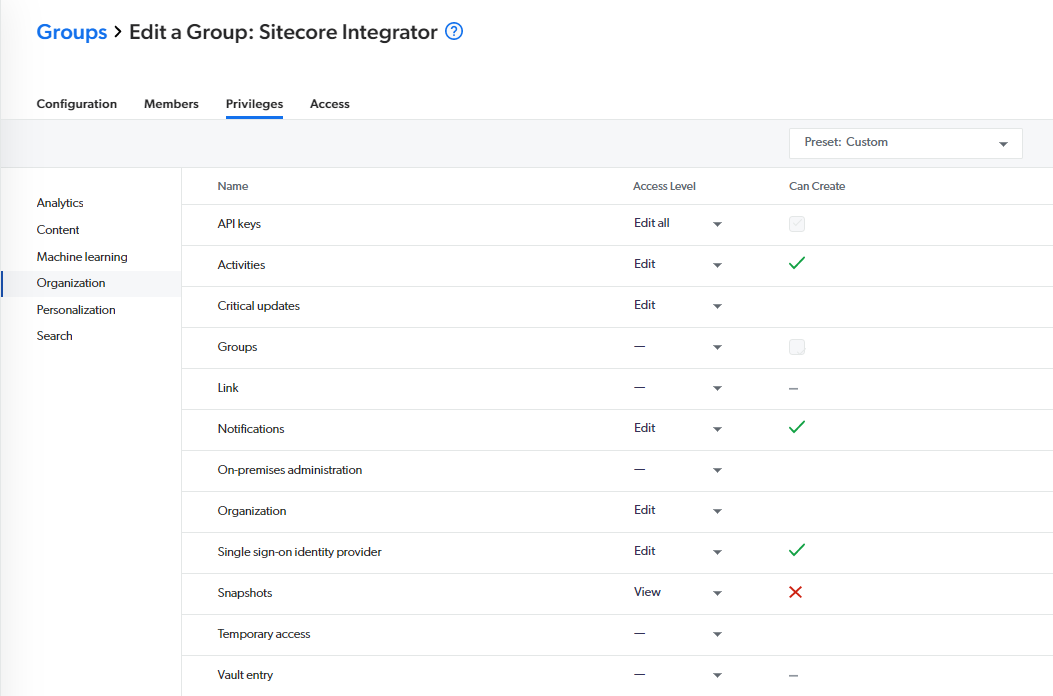
Task: Switch to the Members tab
Action: 170,103
